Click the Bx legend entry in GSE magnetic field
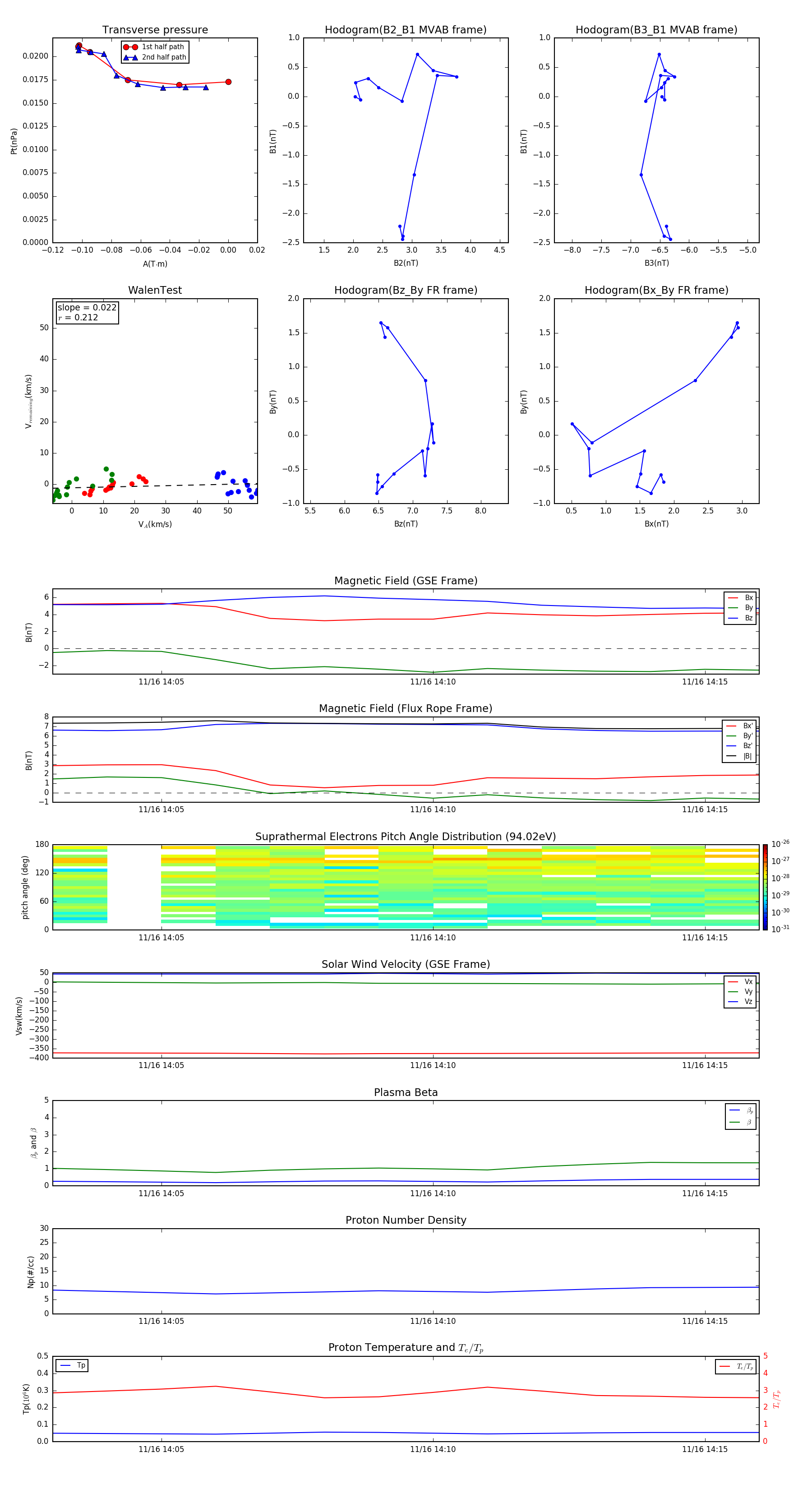Viewport: 812px width, 1489px height. 740,598
